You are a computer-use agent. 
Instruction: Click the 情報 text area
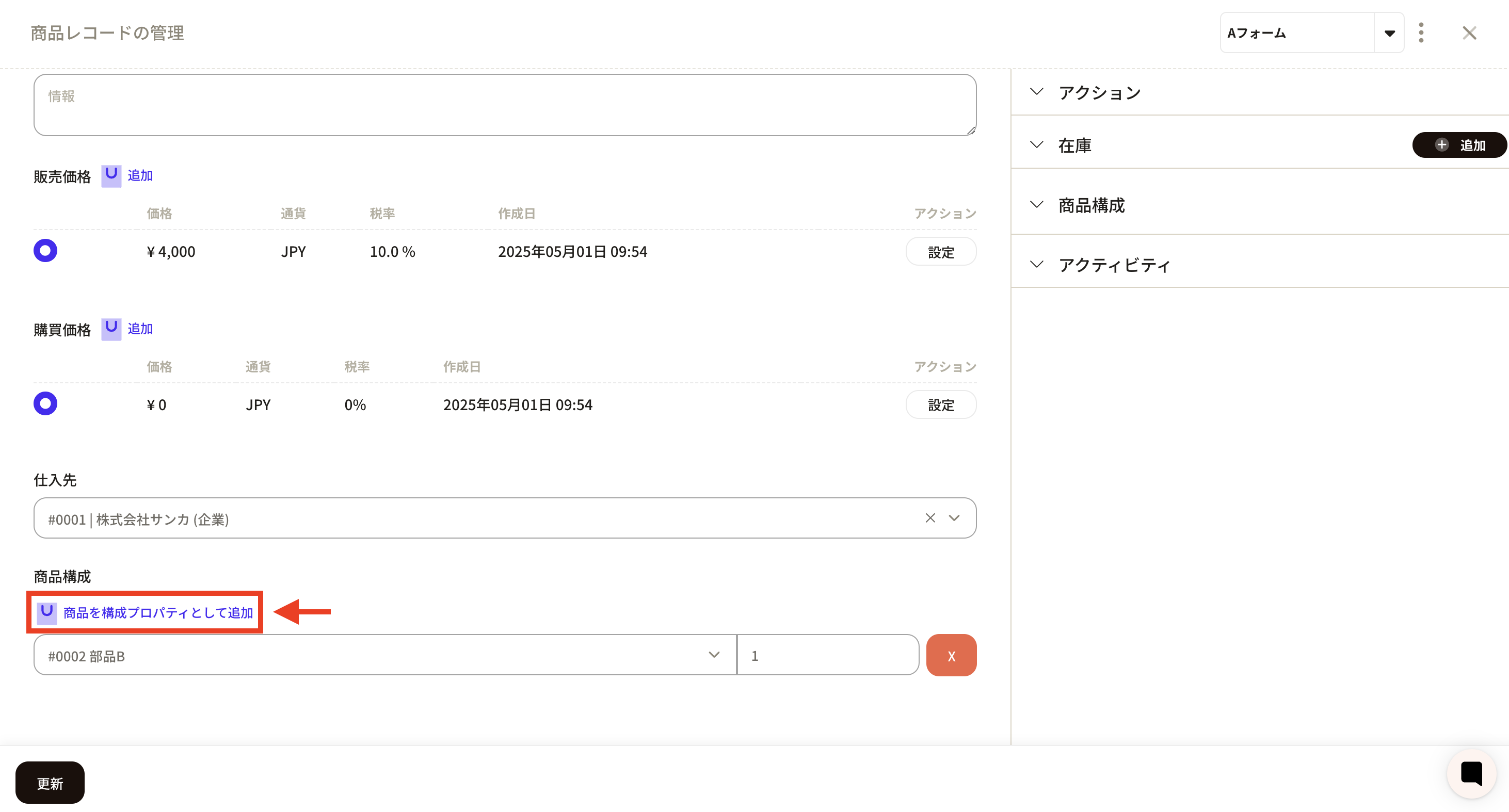pyautogui.click(x=504, y=105)
